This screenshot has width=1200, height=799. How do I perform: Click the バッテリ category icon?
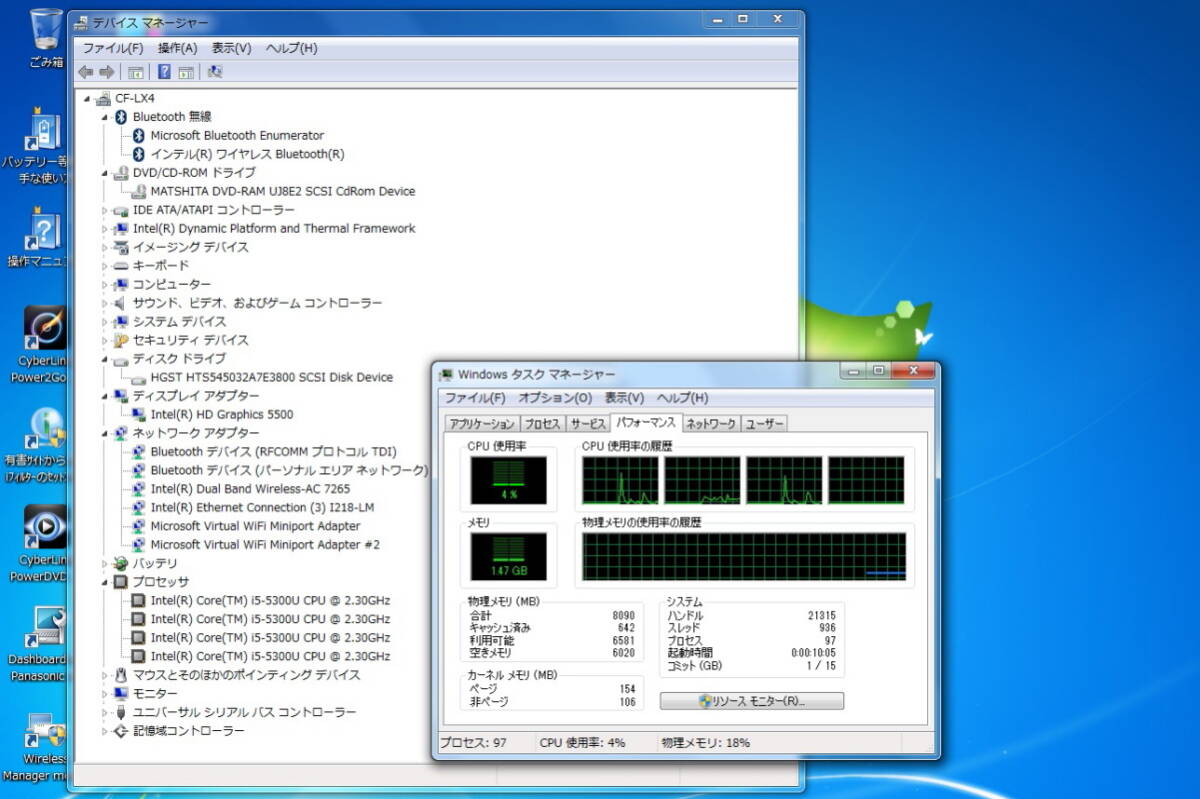[x=121, y=563]
